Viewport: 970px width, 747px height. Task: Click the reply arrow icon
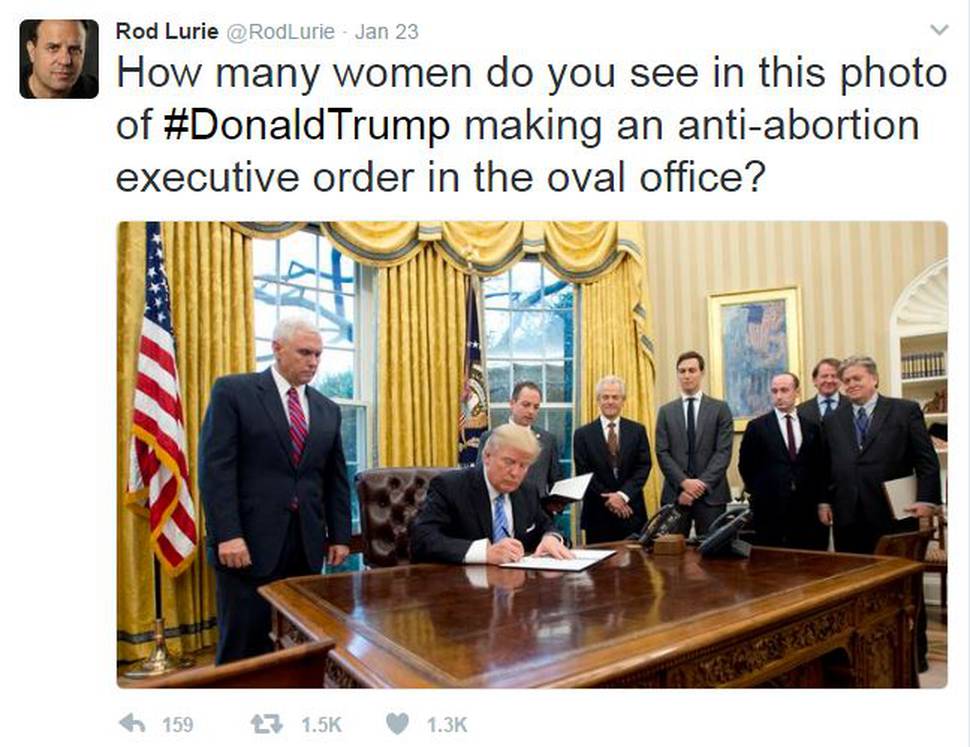[131, 723]
